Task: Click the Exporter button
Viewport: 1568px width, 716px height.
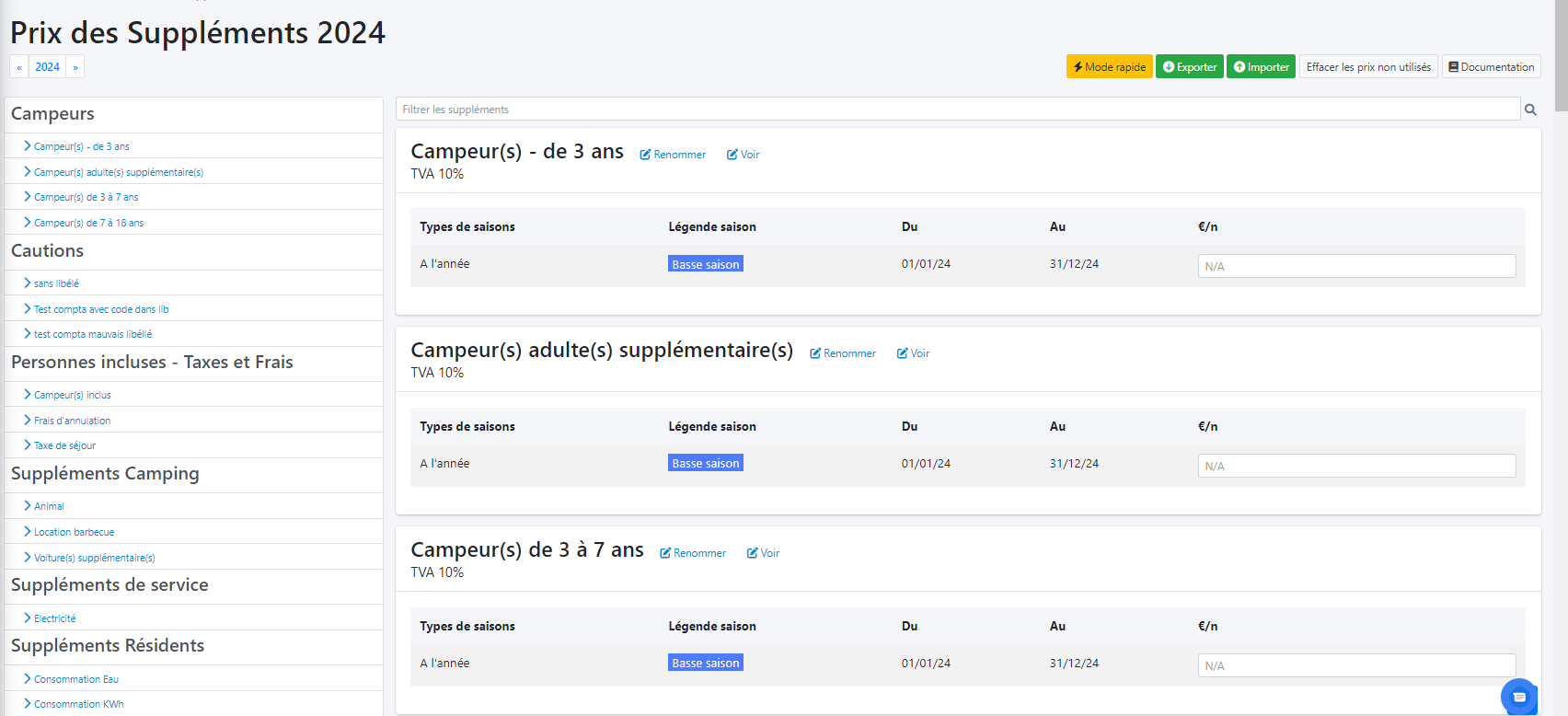Action: point(1189,67)
